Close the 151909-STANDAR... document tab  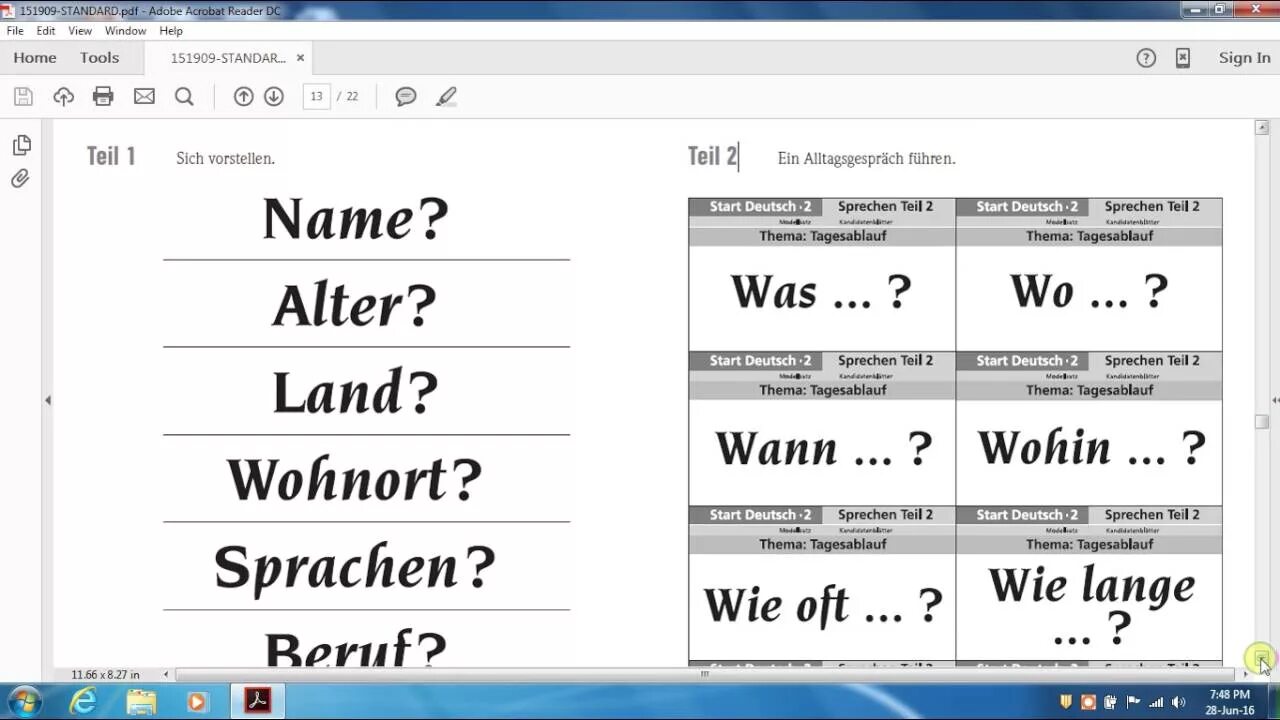pyautogui.click(x=300, y=58)
